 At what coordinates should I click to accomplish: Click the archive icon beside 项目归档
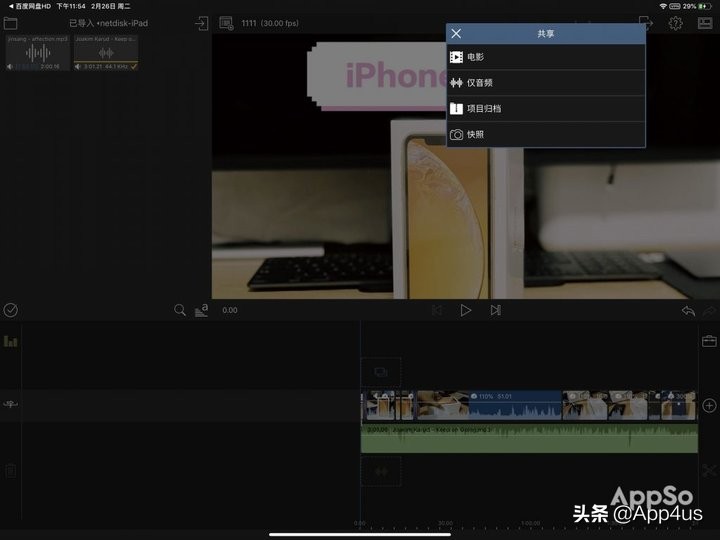pos(456,108)
